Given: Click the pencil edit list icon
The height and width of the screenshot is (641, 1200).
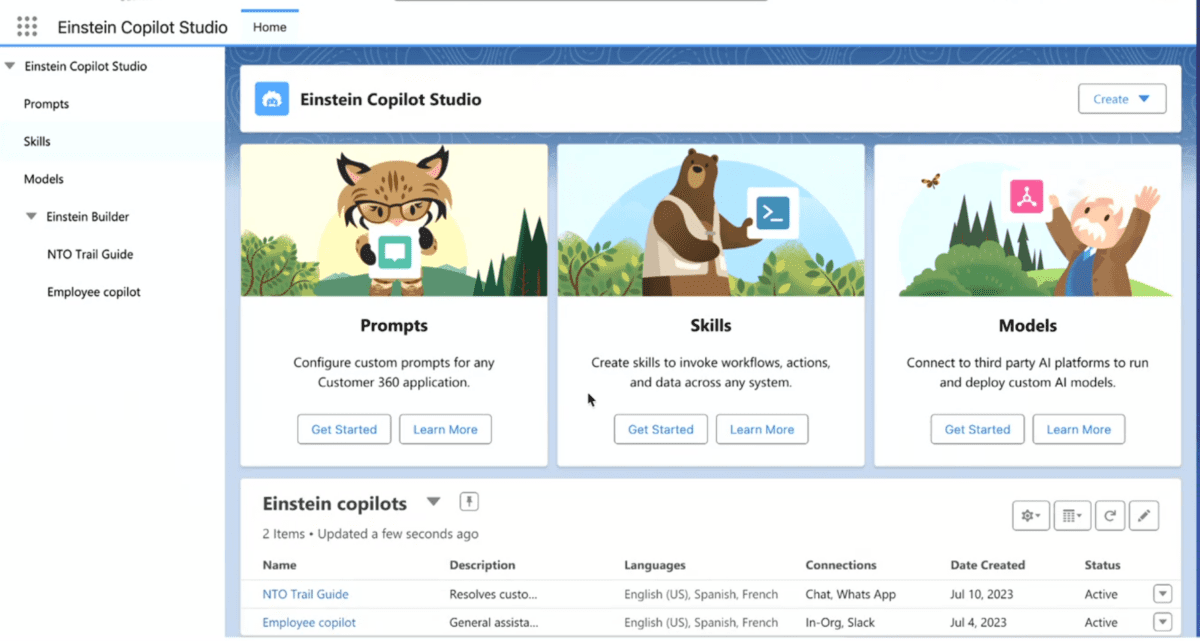Looking at the screenshot, I should click(x=1144, y=516).
